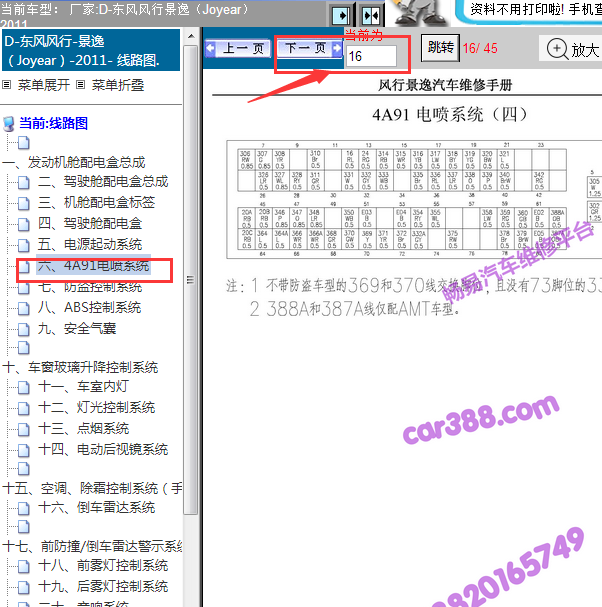Open 十九、后雾灯控制系统 entry
Screen dimensions: 602x607
pos(103,586)
